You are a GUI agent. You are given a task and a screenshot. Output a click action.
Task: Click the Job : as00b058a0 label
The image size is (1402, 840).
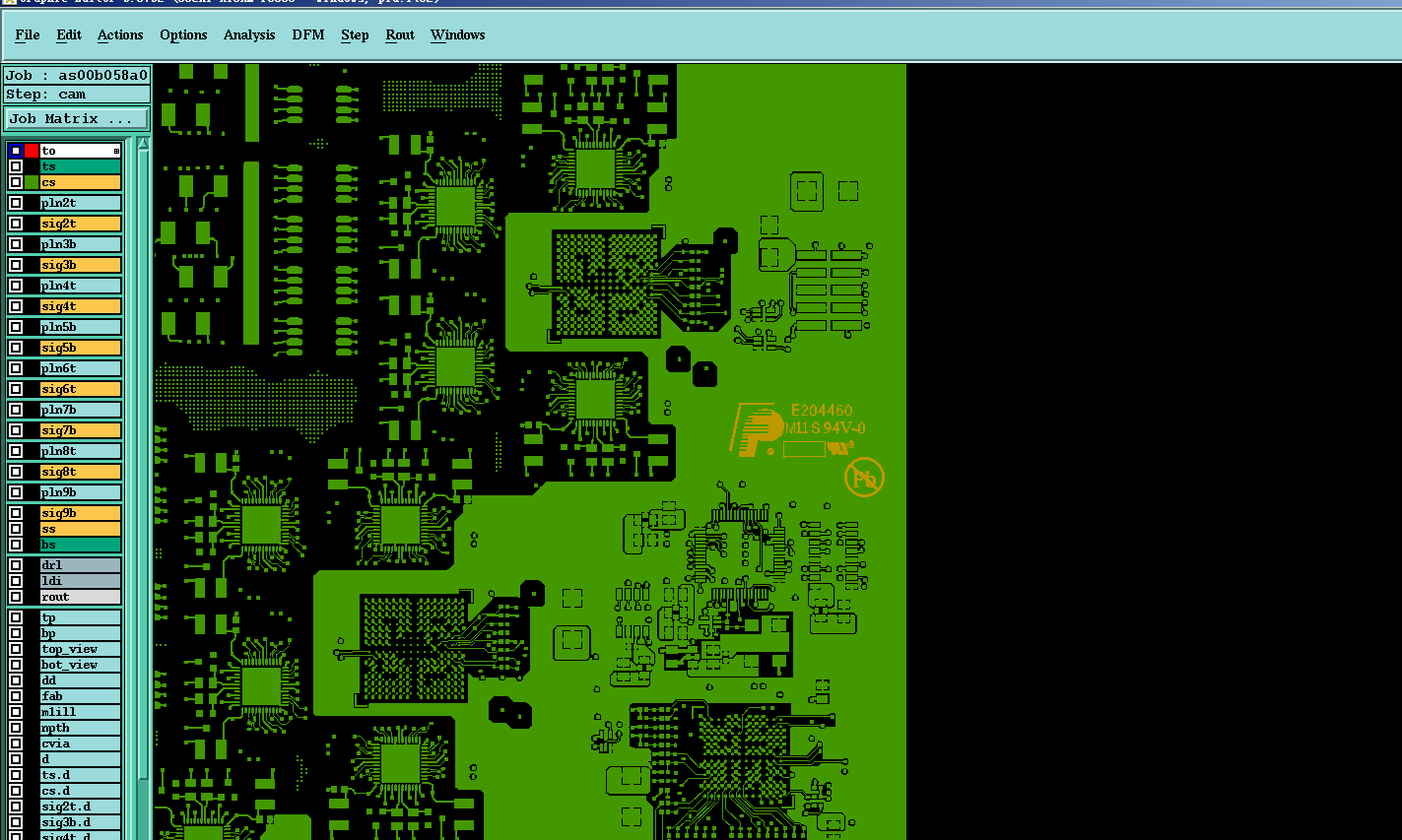77,75
